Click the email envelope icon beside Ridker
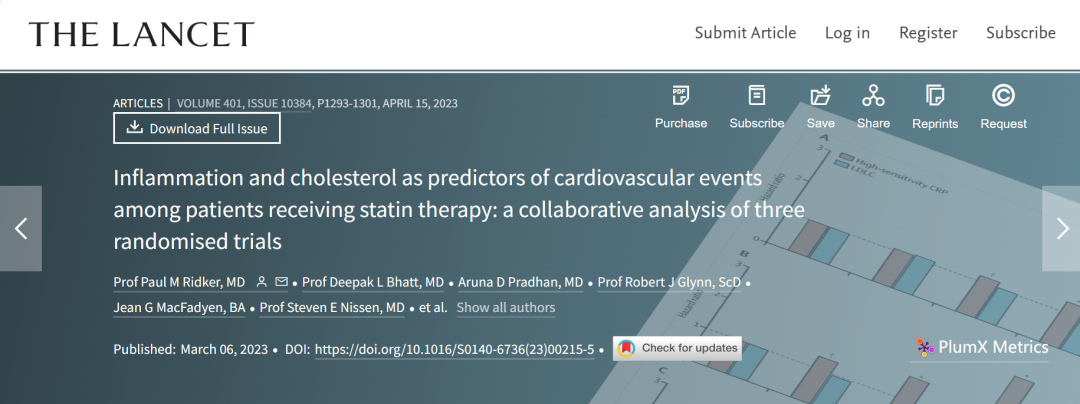The image size is (1080, 404). point(281,282)
